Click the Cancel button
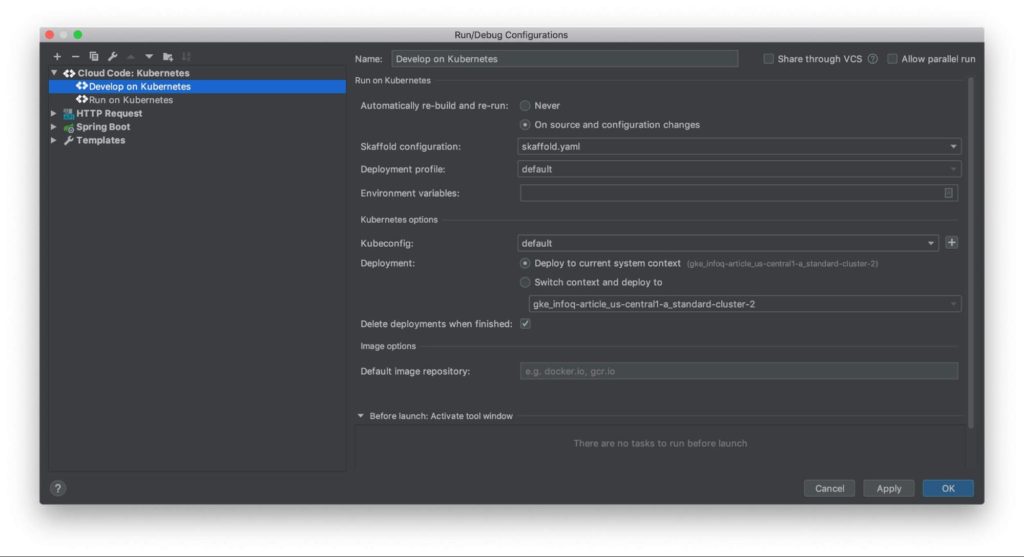1024x557 pixels. click(x=829, y=488)
